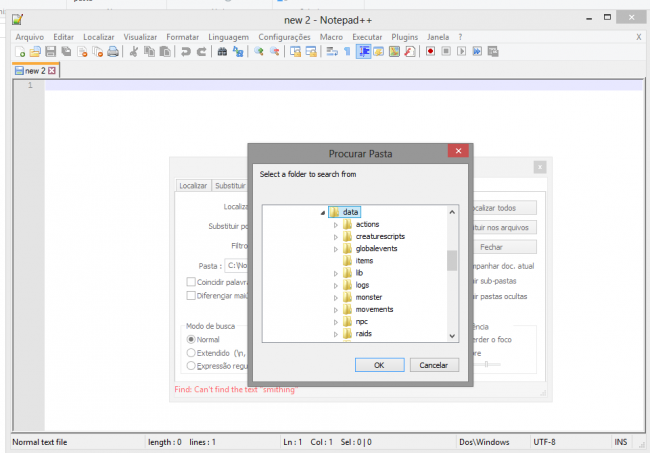Toggle word wrap from the toolbar
This screenshot has width=650, height=453.
point(332,51)
